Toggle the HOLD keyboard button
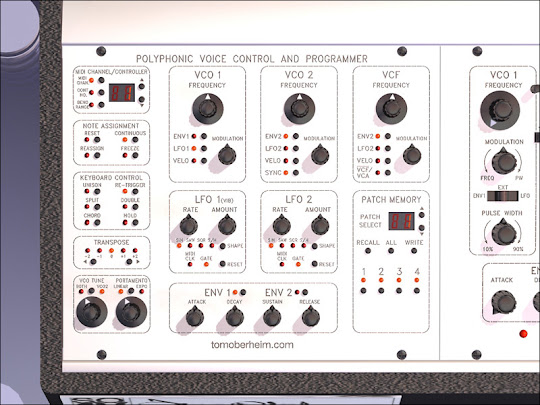The width and height of the screenshot is (540, 405). [135, 223]
